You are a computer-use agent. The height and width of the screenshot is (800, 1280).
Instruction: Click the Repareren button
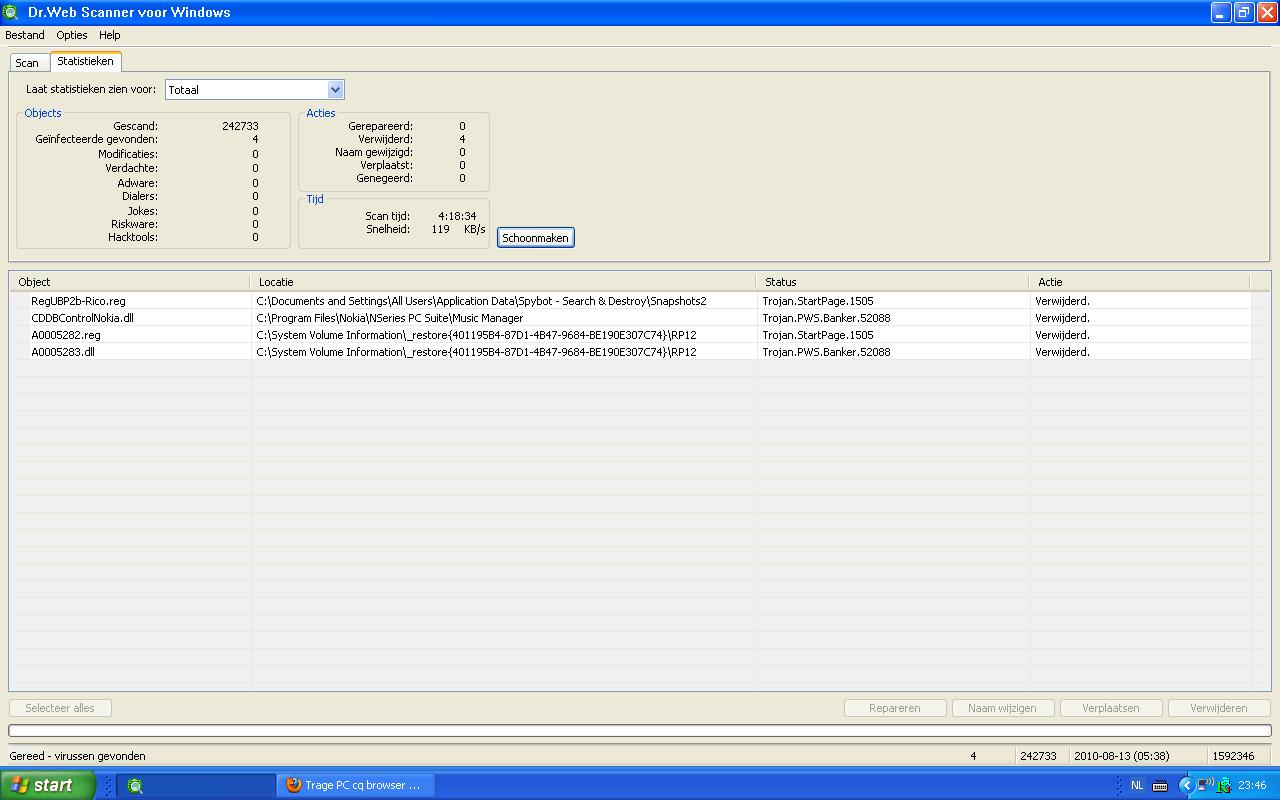point(895,708)
